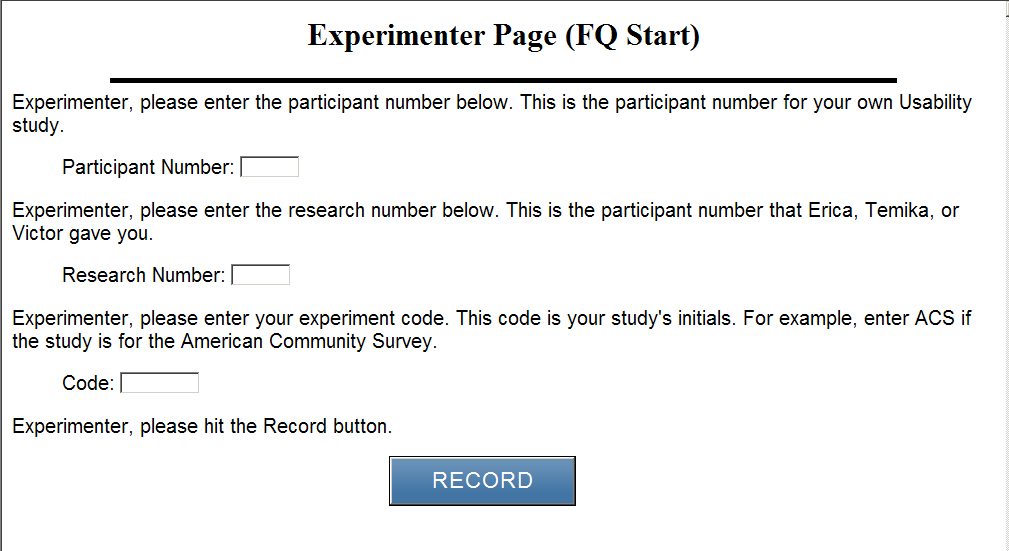The height and width of the screenshot is (551, 1009).
Task: Click the 'Participant Number:' label text
Action: pyautogui.click(x=148, y=167)
